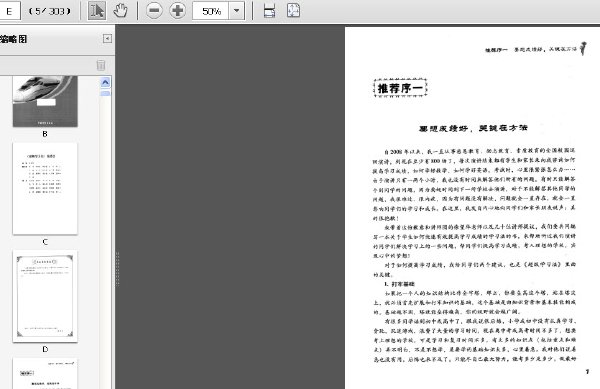Select the arrow selection tool

coord(97,10)
